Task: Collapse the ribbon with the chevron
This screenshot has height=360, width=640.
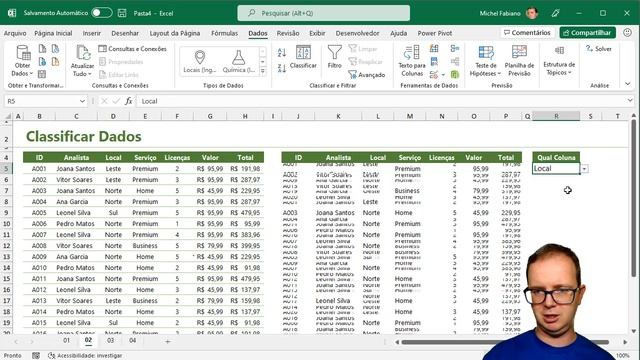Action: click(627, 84)
